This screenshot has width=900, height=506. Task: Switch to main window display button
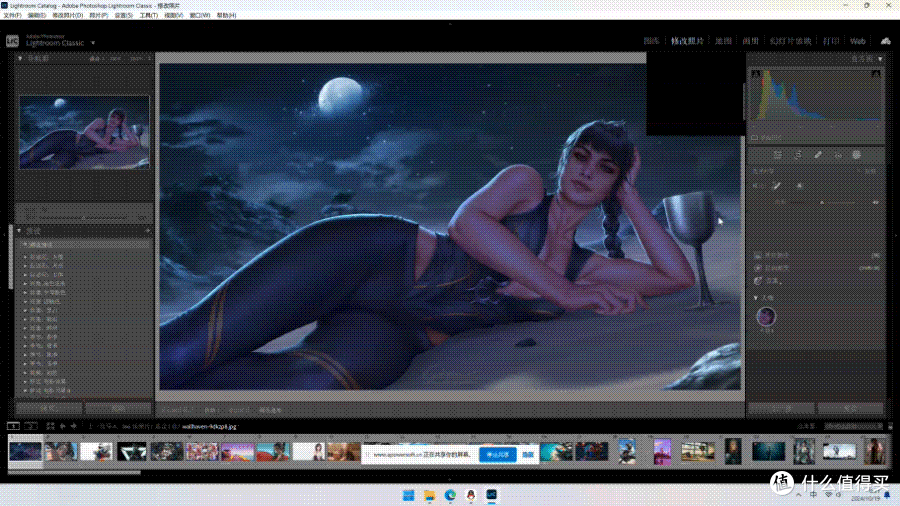click(x=13, y=426)
